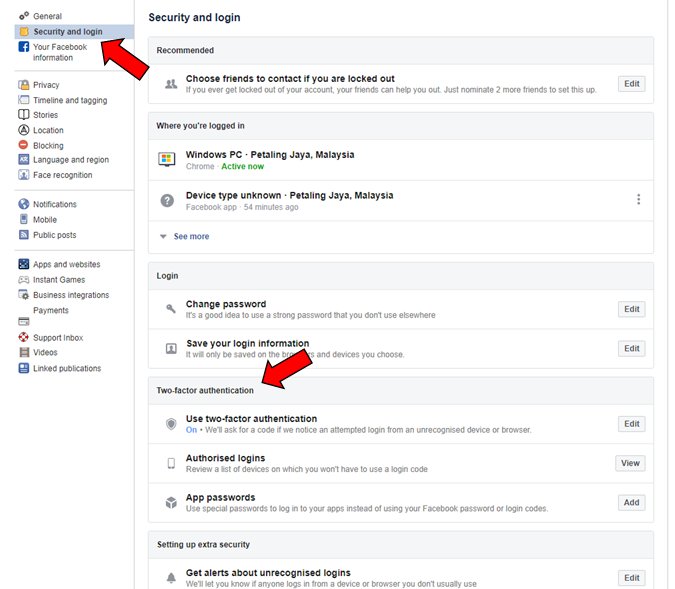
Task: Click the unknown device question mark icon
Action: point(167,200)
